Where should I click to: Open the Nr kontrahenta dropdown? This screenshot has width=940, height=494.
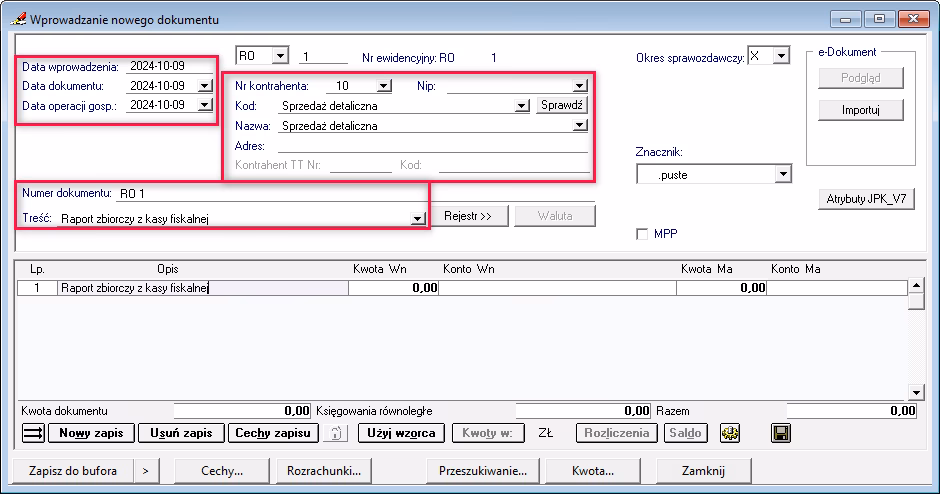[383, 86]
